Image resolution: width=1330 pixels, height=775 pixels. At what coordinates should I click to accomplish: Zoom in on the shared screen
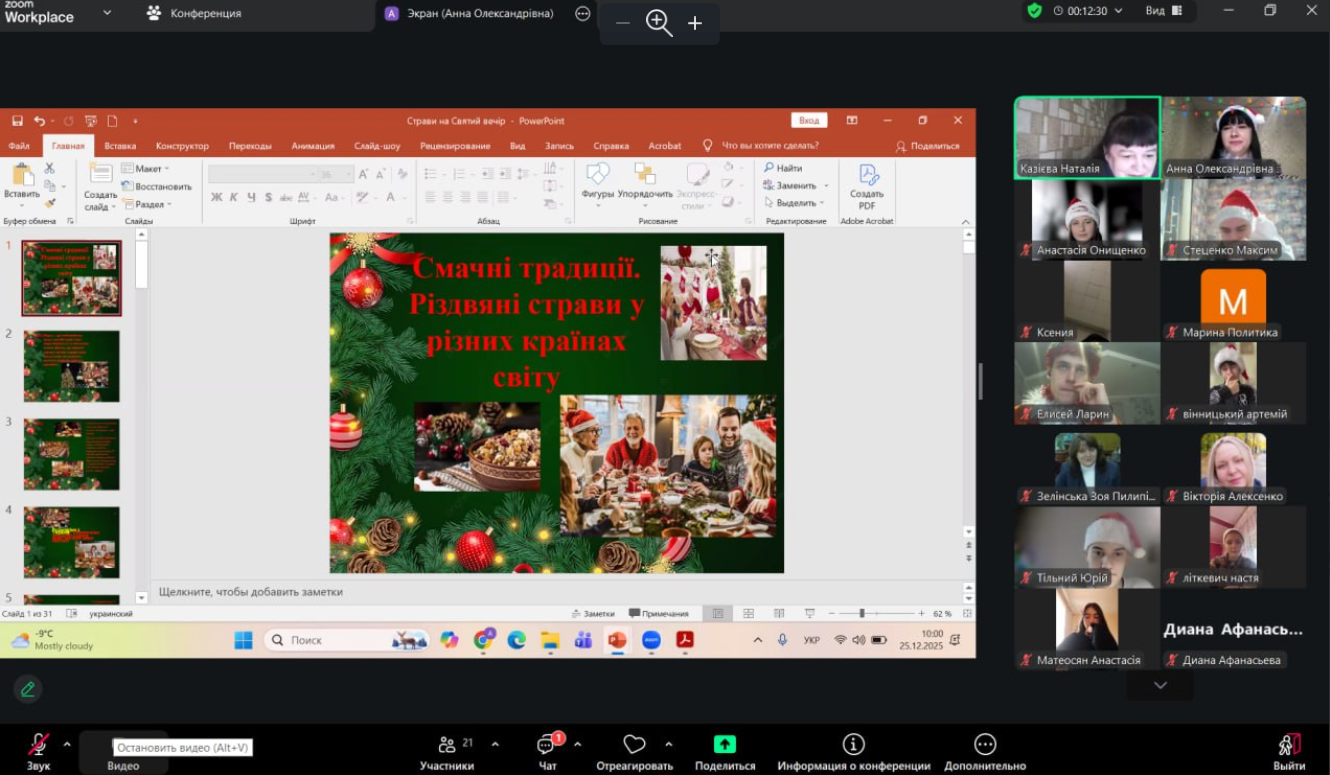click(695, 23)
